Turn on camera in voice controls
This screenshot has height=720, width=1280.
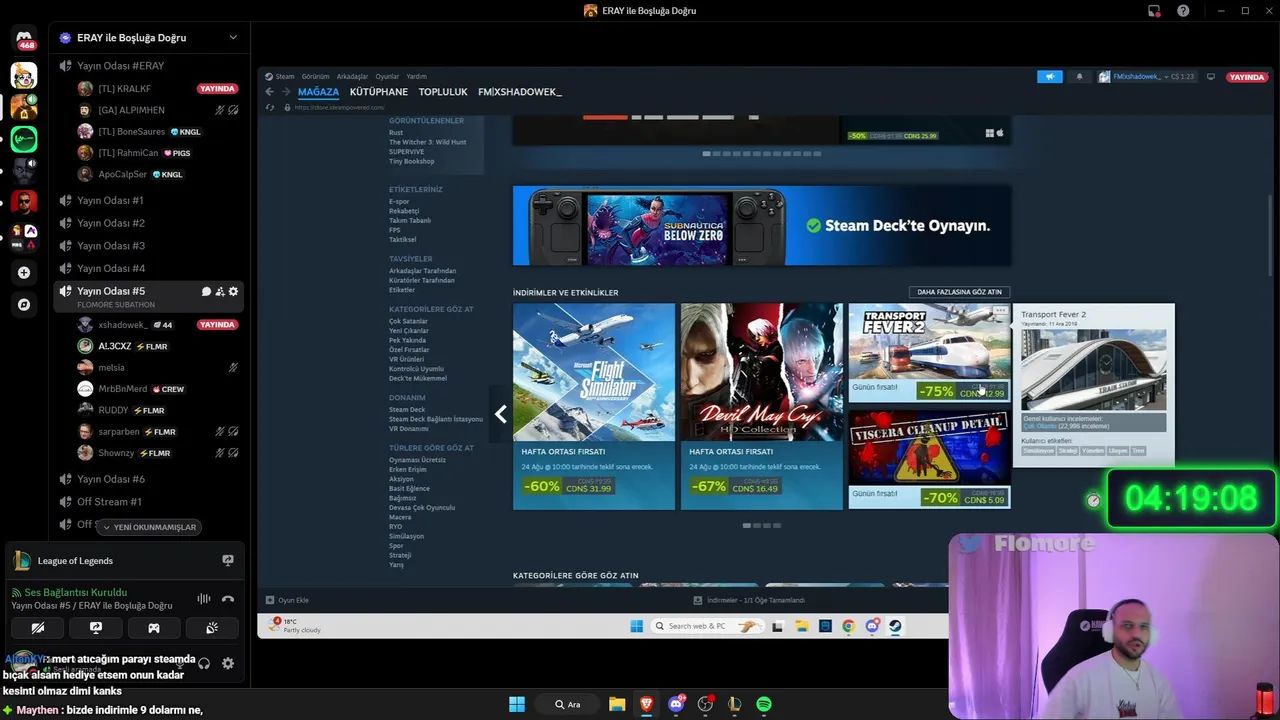[38, 628]
